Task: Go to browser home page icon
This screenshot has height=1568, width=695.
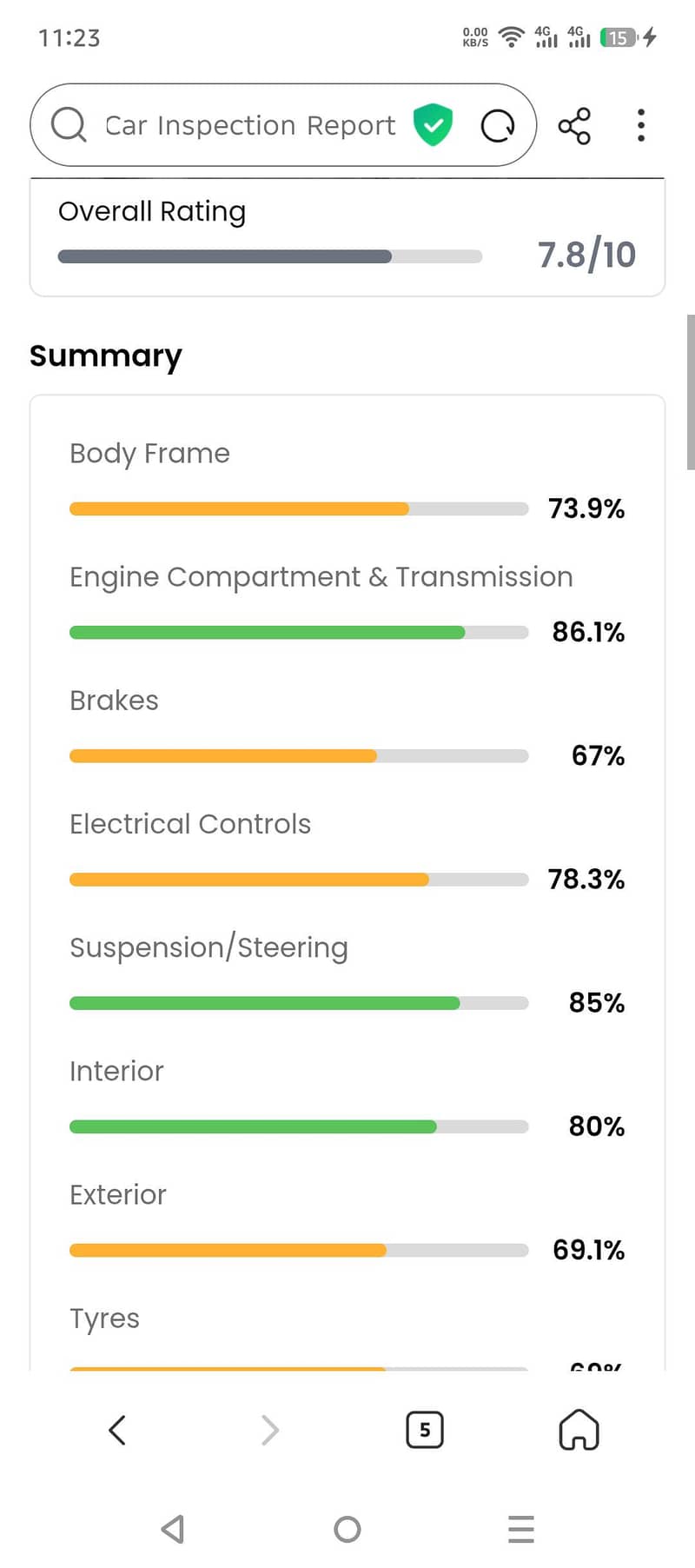Action: 579,1430
